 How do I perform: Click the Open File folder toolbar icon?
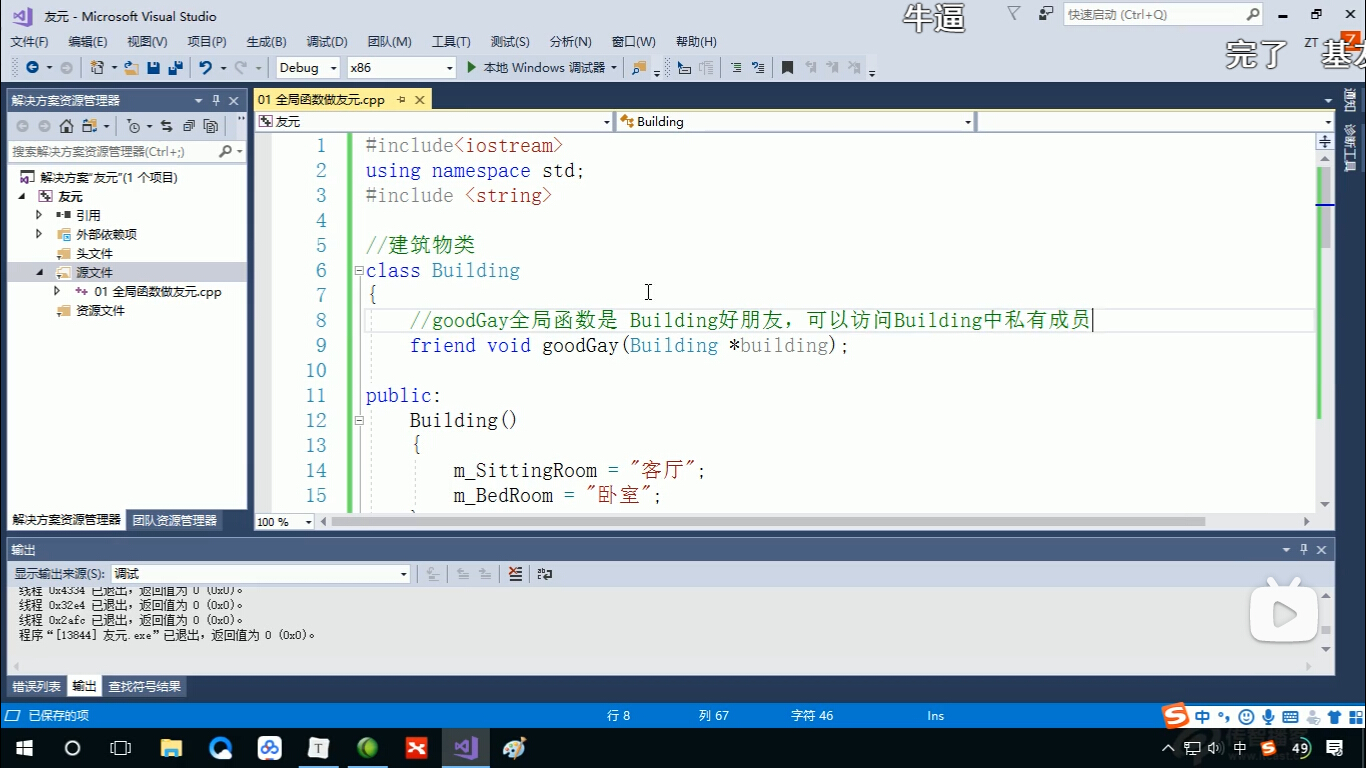pyautogui.click(x=131, y=68)
